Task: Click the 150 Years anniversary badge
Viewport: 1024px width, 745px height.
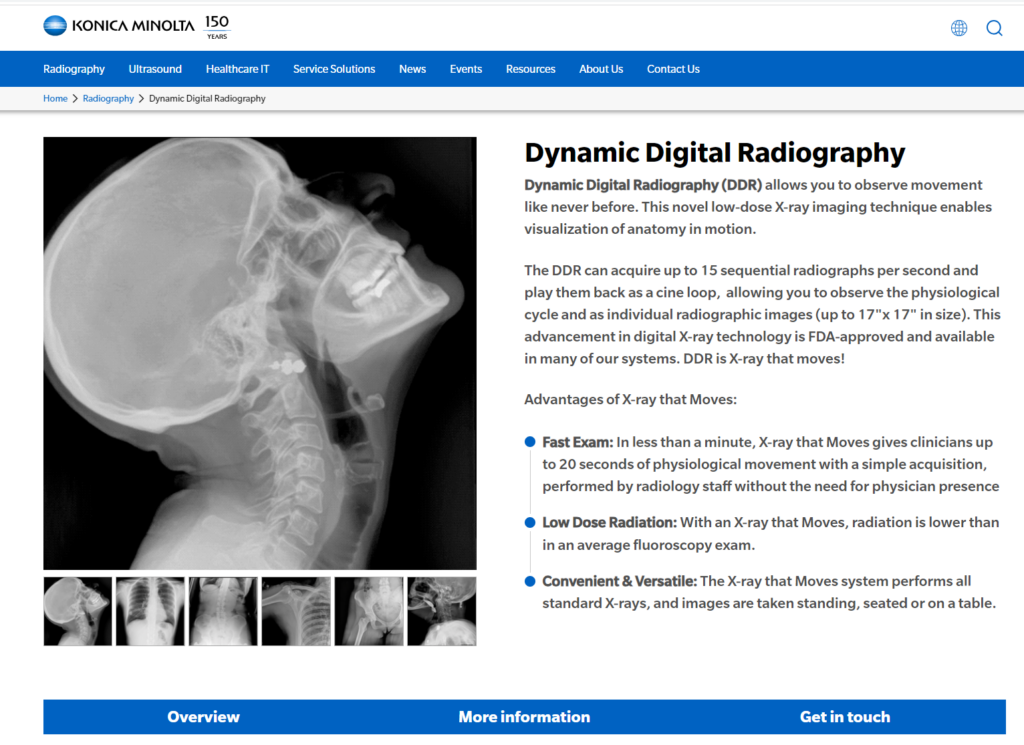Action: [x=217, y=27]
